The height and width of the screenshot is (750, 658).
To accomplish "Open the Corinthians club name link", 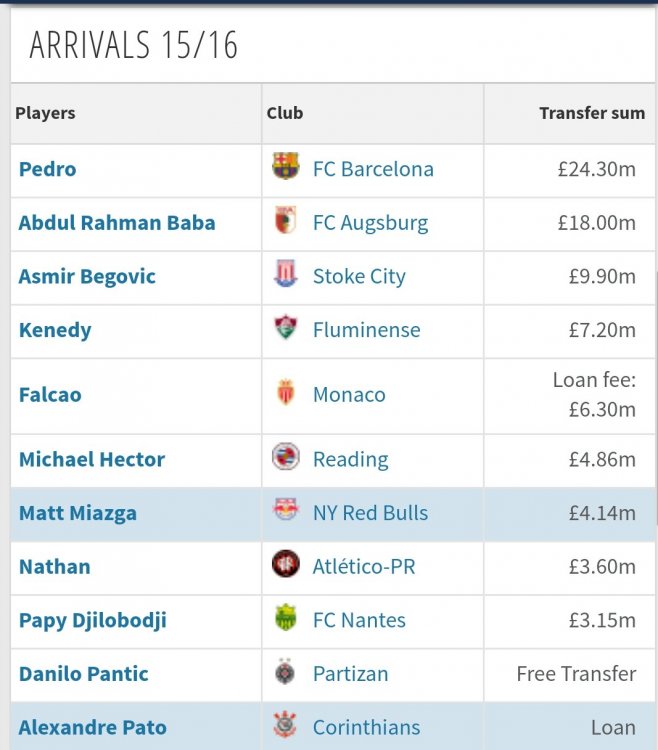I will (x=366, y=728).
